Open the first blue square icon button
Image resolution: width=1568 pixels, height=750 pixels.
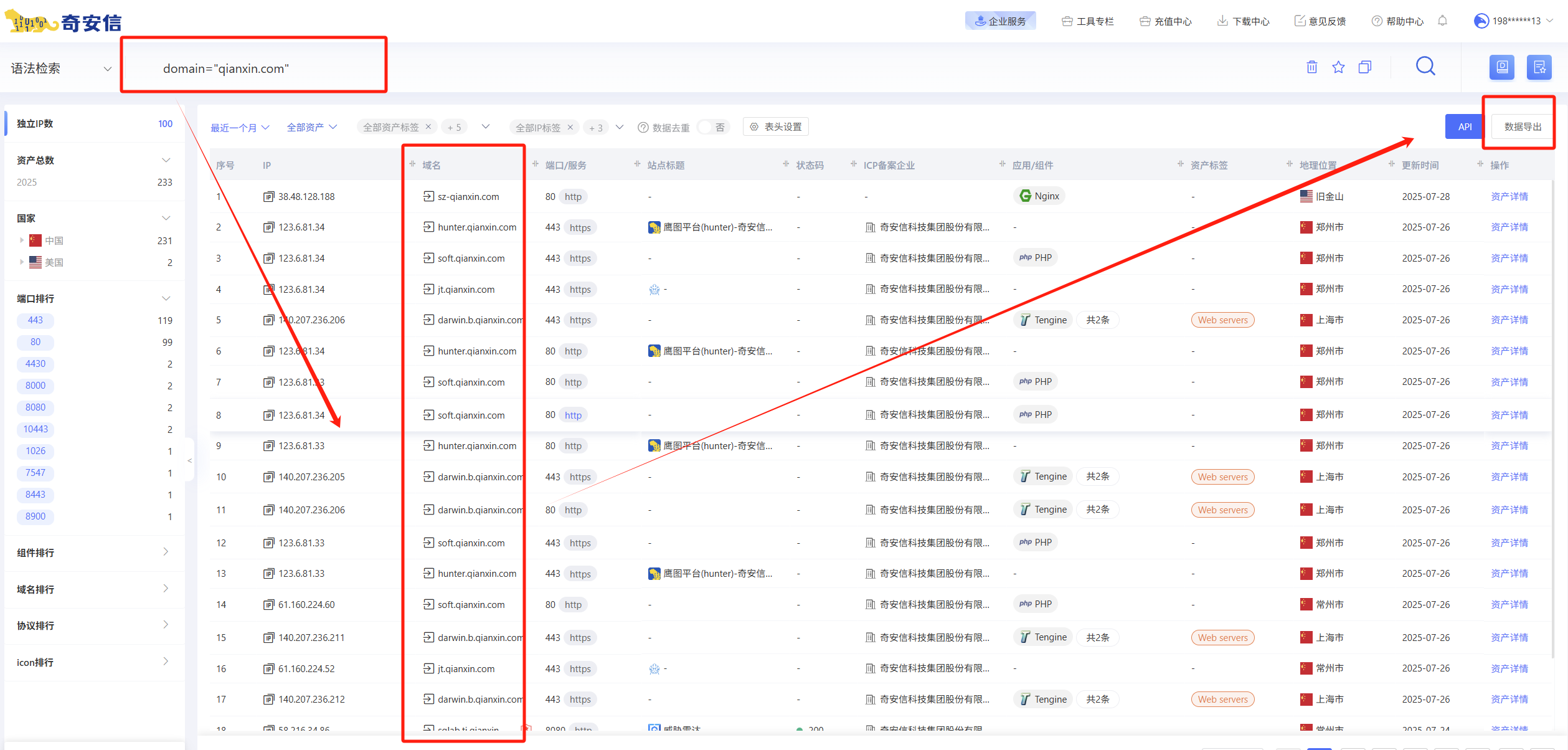pos(1501,67)
